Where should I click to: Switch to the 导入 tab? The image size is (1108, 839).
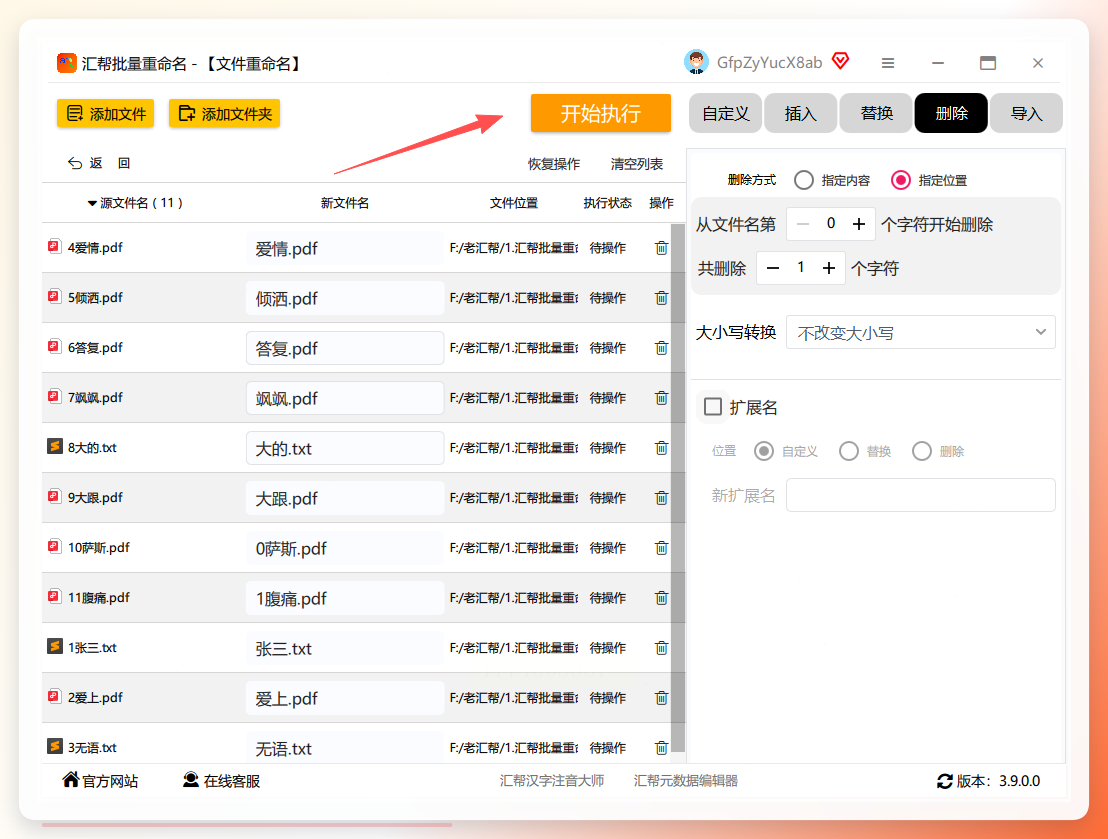1026,113
